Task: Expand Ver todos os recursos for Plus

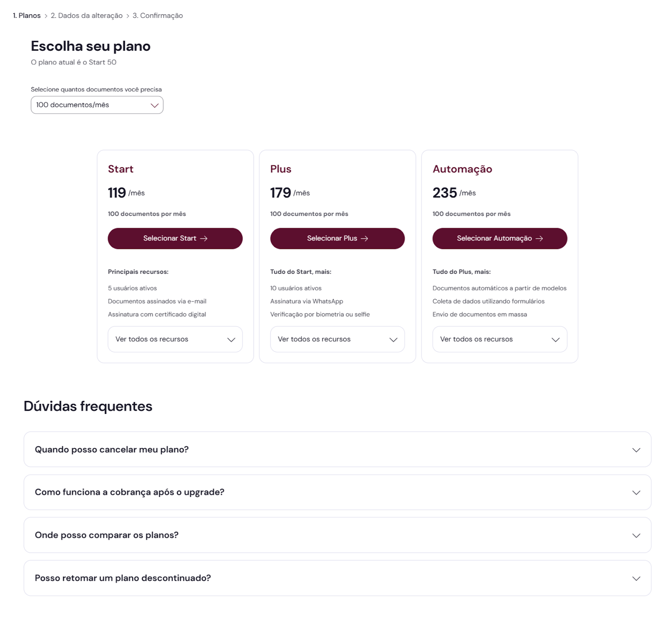Action: (x=337, y=339)
